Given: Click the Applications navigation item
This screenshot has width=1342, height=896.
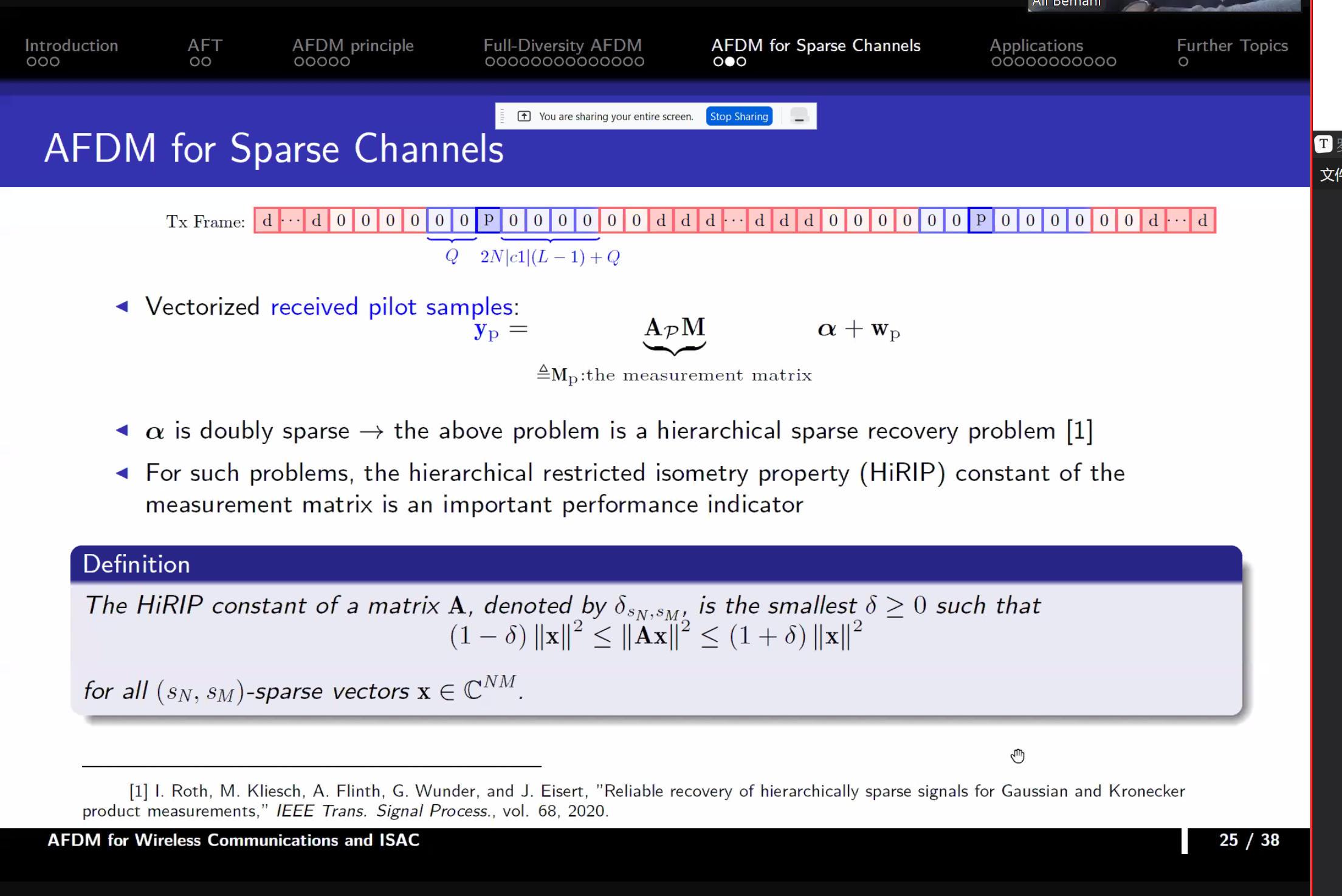Looking at the screenshot, I should coord(1036,45).
